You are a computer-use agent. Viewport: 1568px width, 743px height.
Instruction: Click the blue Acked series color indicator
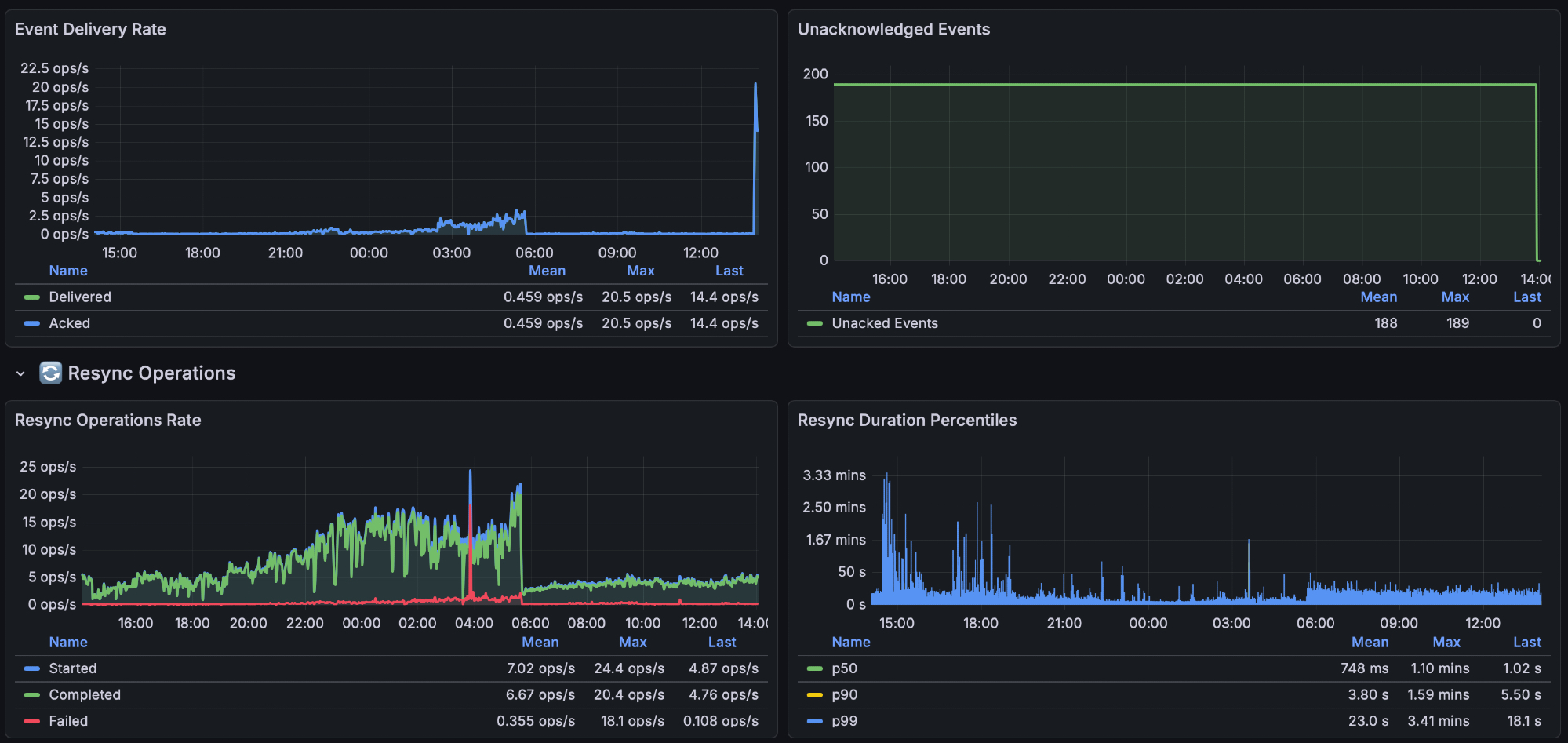point(32,323)
